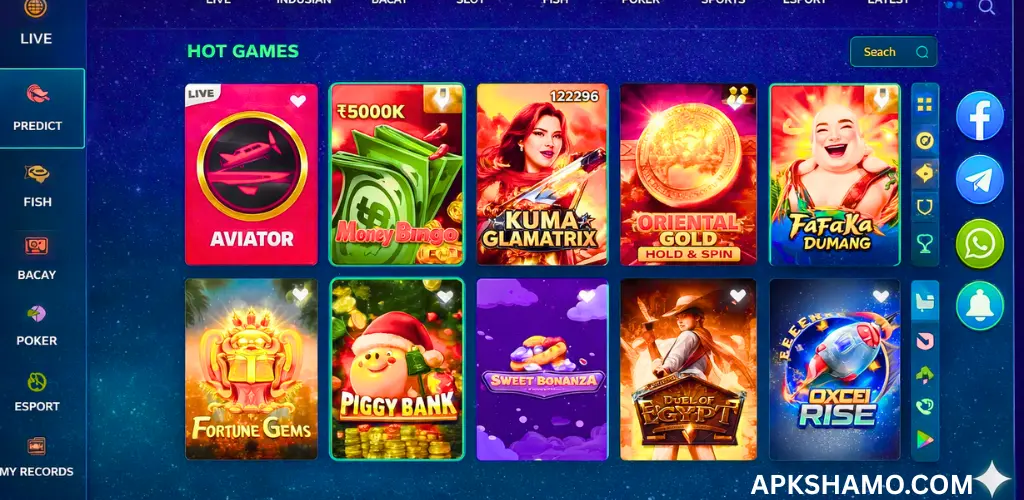Open the Poker sidebar menu item
1024x500 pixels.
[x=37, y=326]
